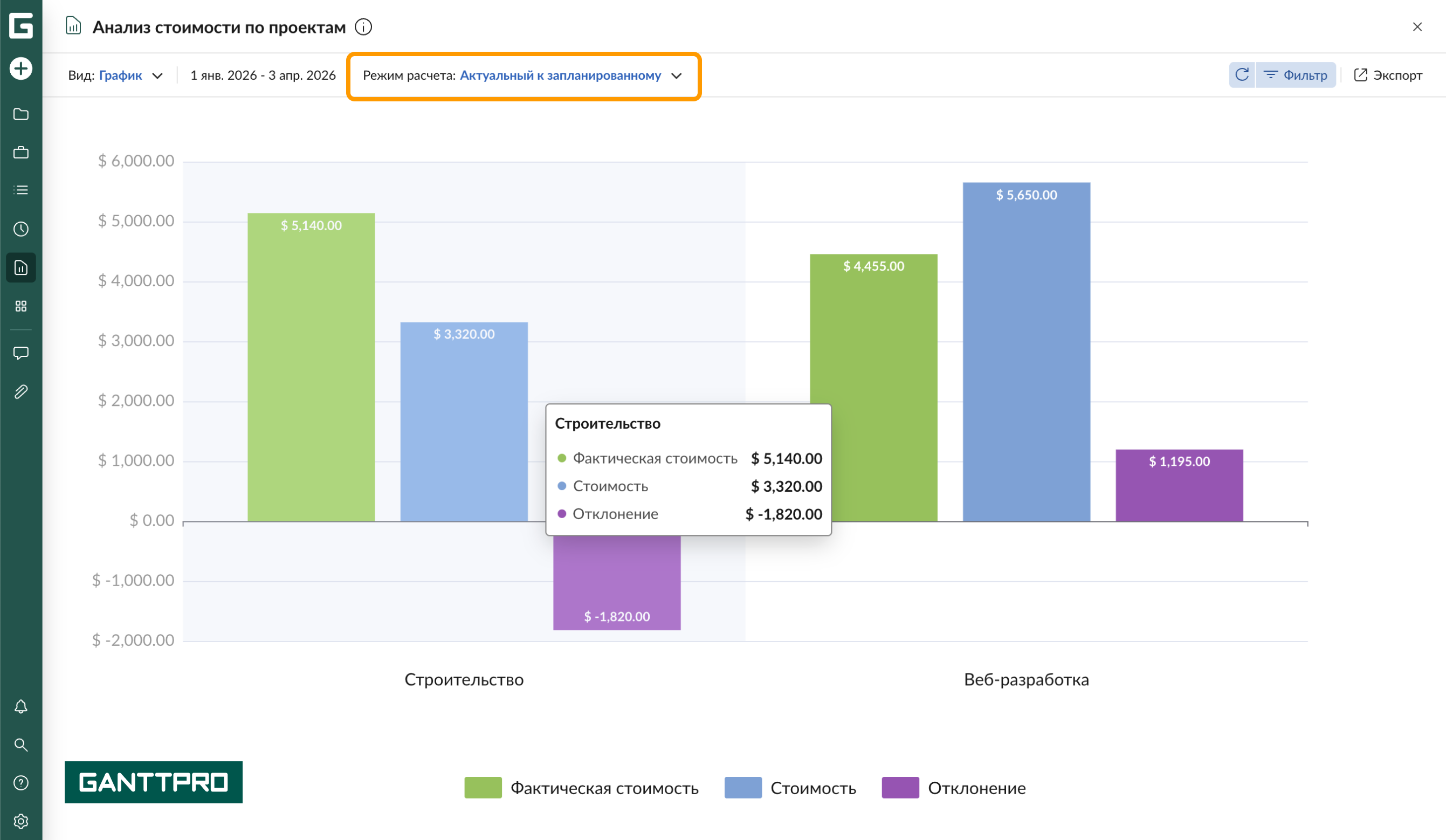The image size is (1446, 840).
Task: Open the info icon next to report title
Action: coord(363,27)
